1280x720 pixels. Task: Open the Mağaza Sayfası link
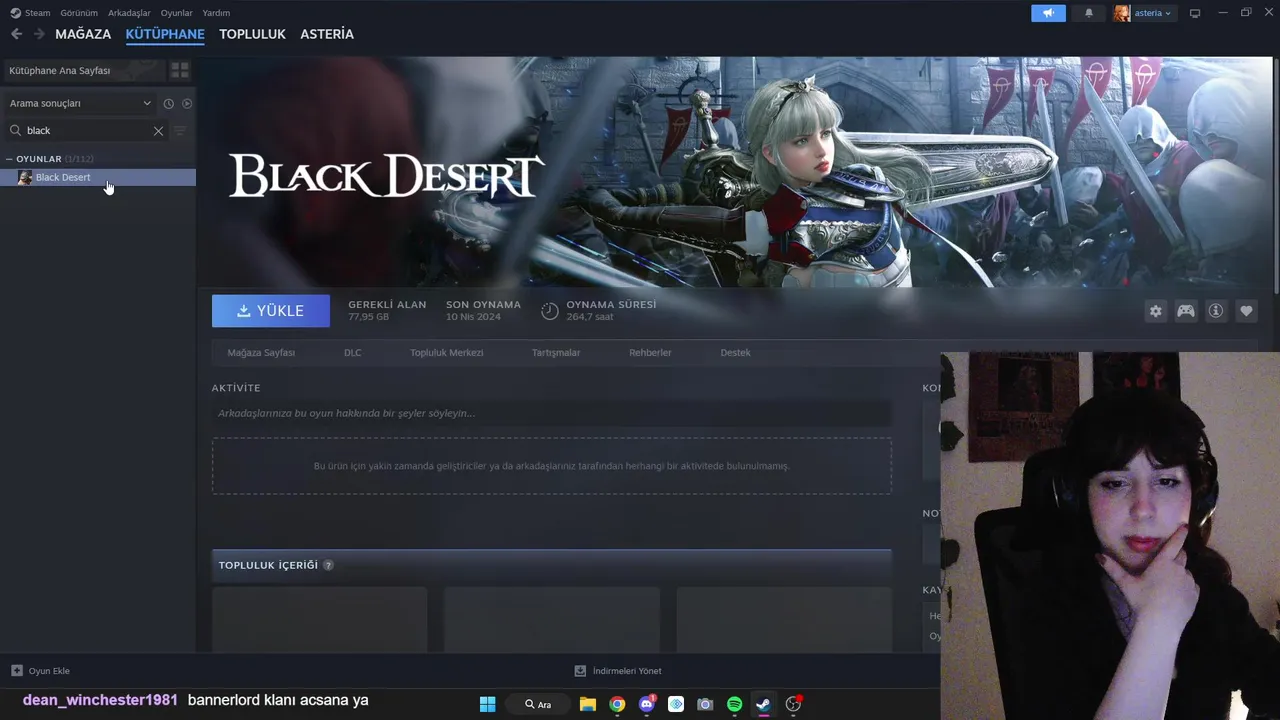(261, 353)
